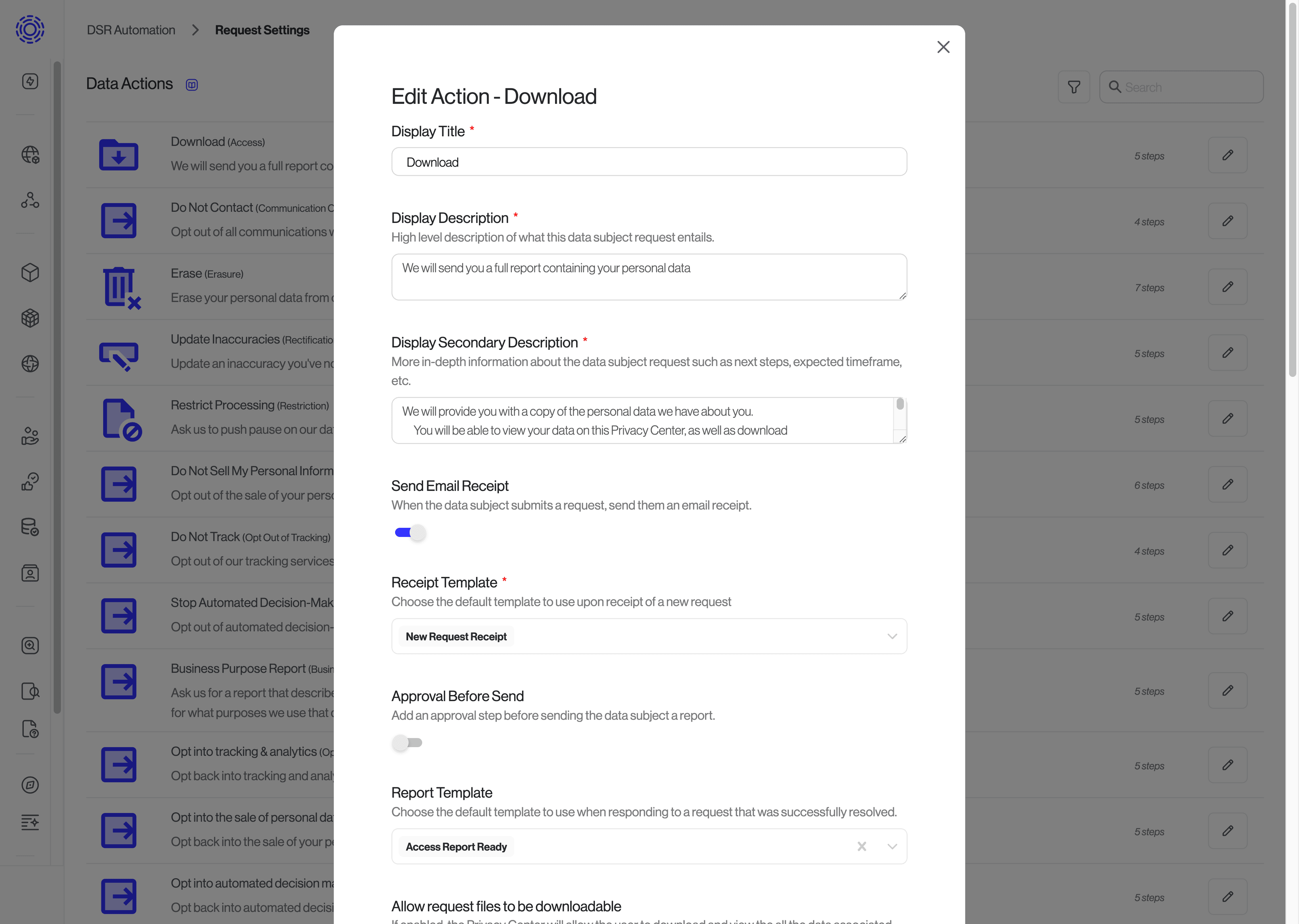Edit the Erase data action with pencil icon

[x=1227, y=287]
